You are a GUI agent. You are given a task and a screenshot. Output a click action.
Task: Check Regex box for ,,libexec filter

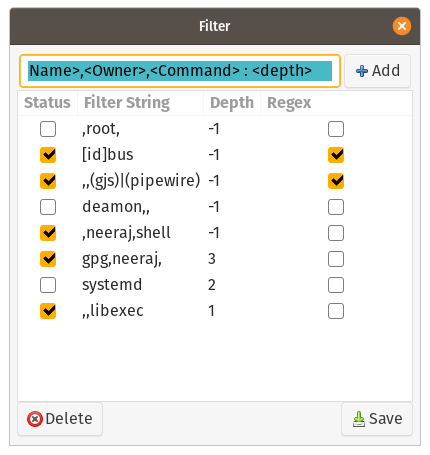pos(336,311)
